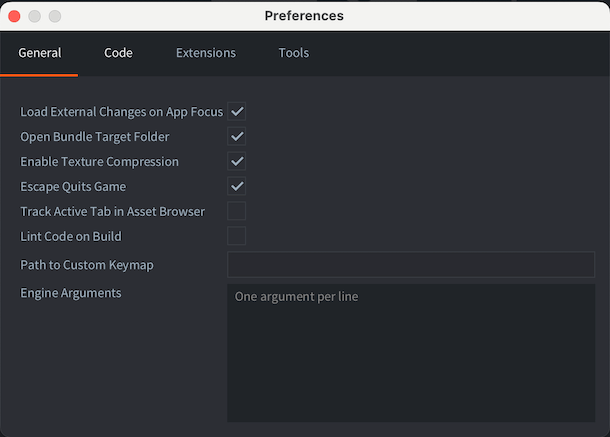610x437 pixels.
Task: Click the Escape Quits Game label
Action: point(73,187)
